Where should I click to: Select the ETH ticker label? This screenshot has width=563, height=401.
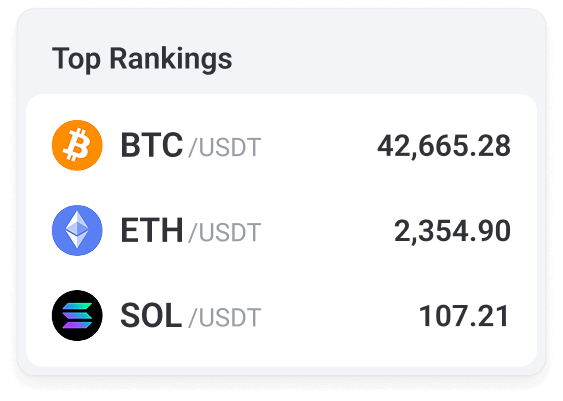pyautogui.click(x=152, y=230)
